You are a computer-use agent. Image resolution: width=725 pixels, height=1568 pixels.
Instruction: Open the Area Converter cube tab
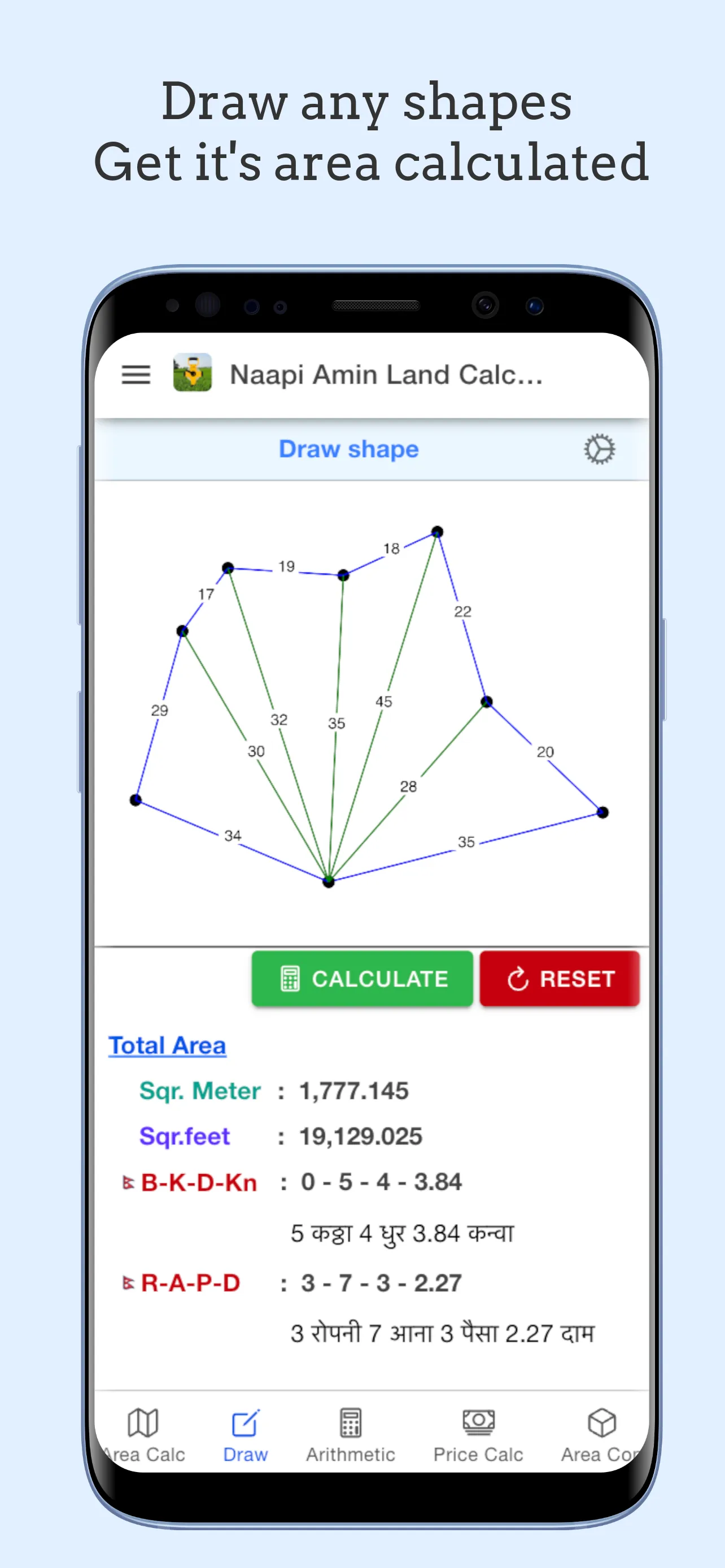(x=600, y=1435)
